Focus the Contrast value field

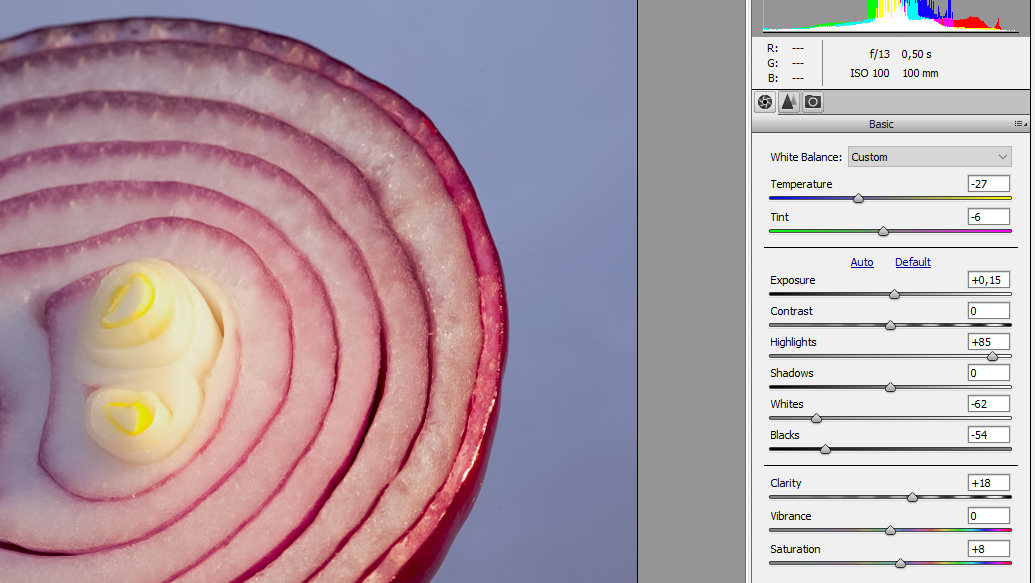click(989, 311)
